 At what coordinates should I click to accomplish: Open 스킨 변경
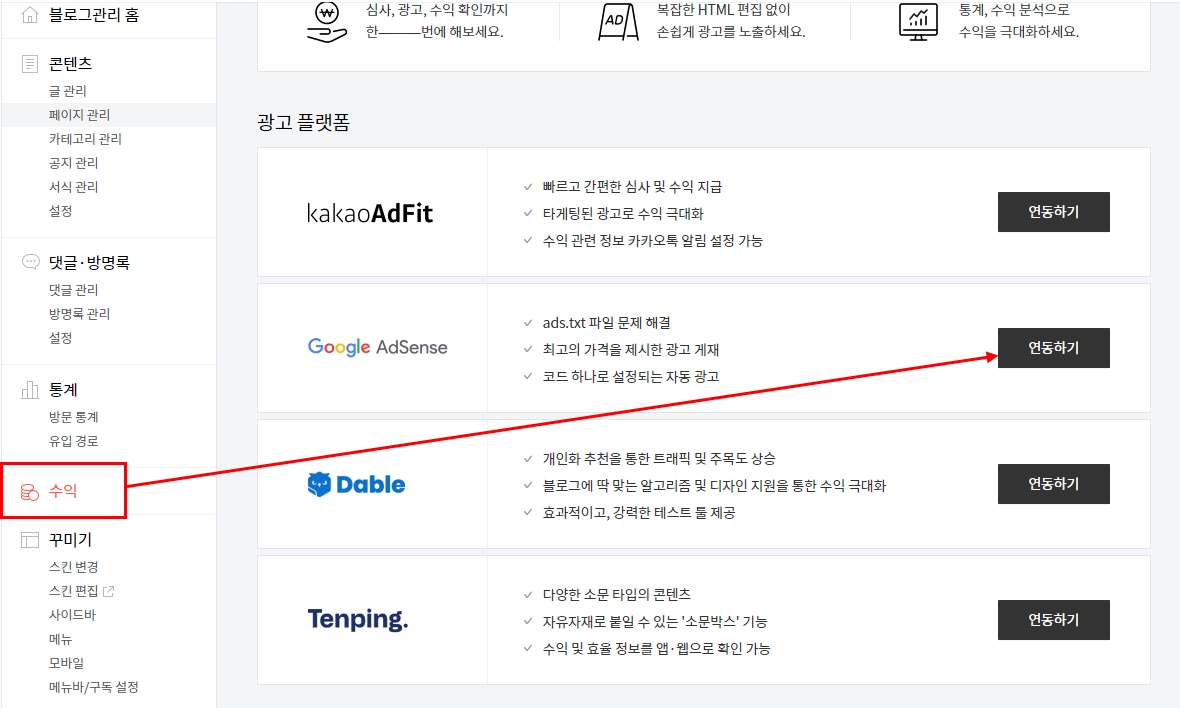(x=73, y=567)
